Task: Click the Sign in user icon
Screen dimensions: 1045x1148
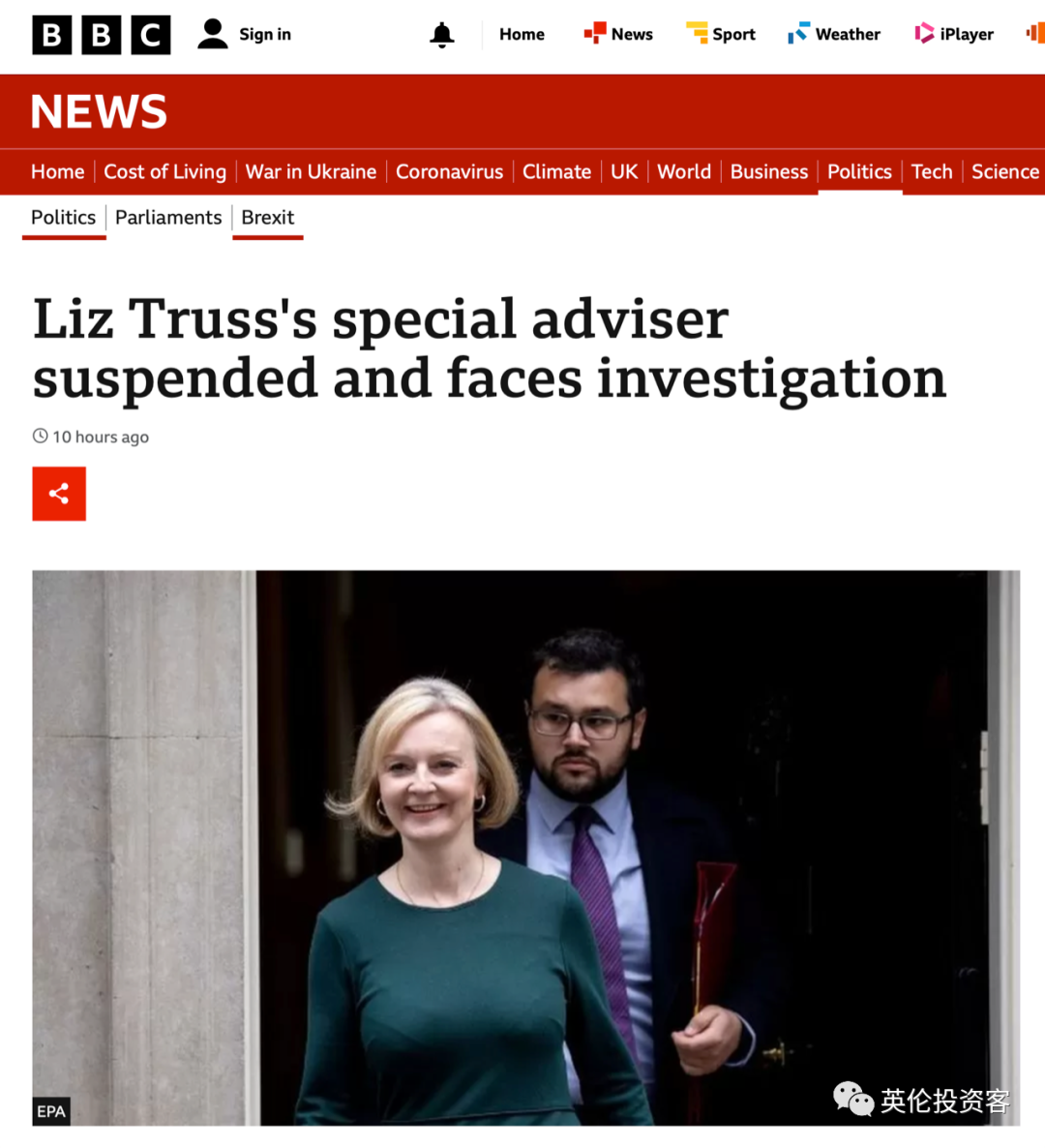Action: [x=212, y=35]
